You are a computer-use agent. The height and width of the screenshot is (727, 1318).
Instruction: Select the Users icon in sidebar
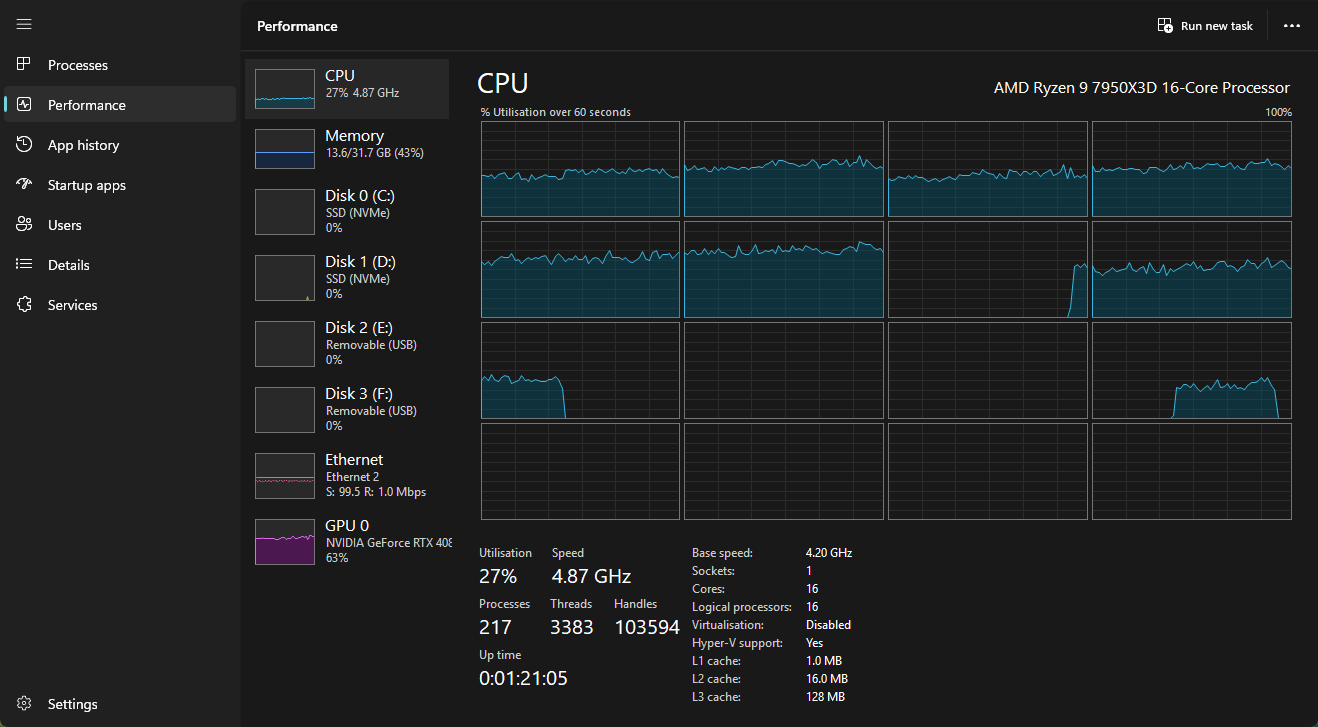pyautogui.click(x=25, y=225)
